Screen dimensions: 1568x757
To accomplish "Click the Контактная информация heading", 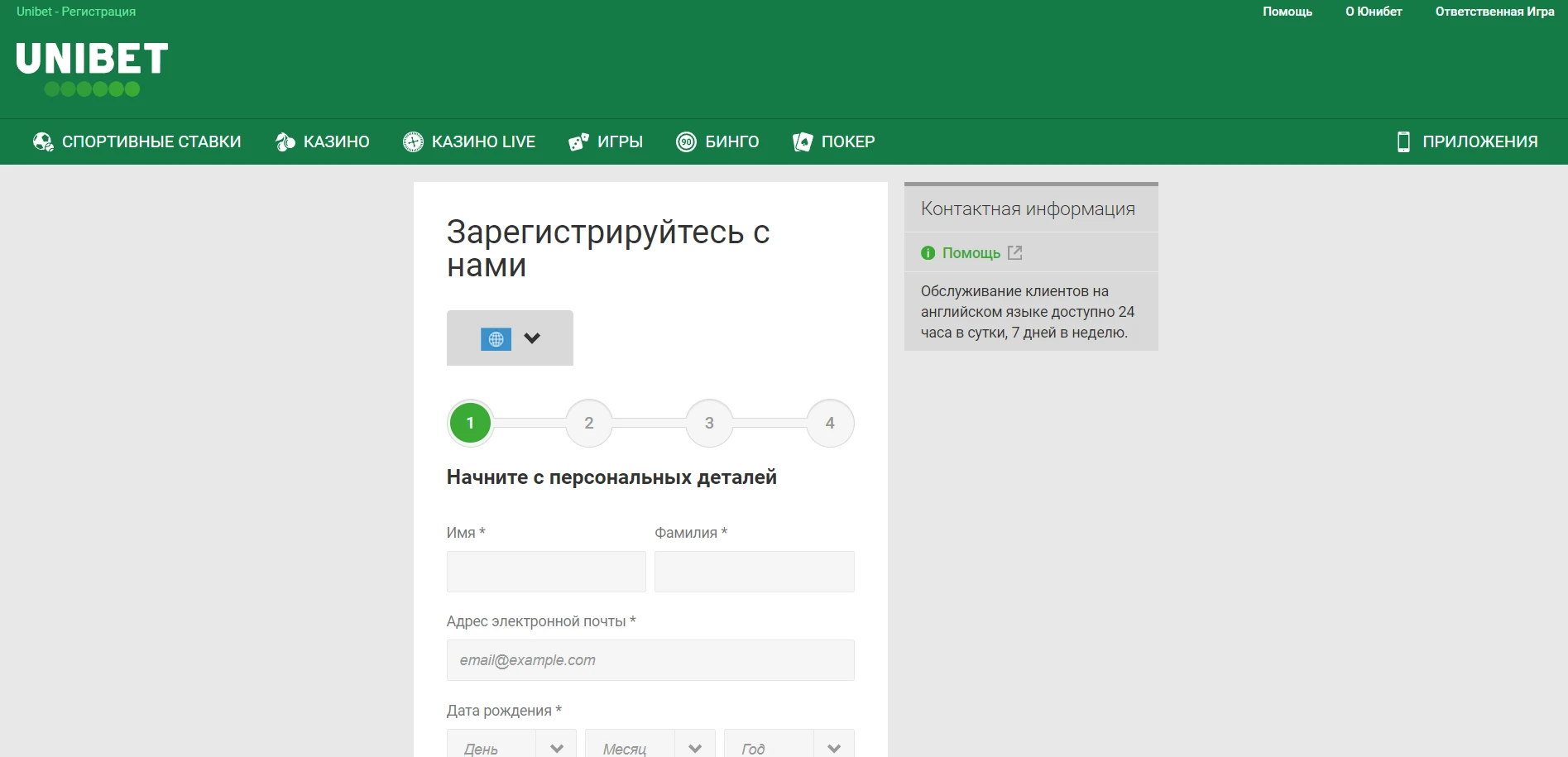I will tap(1028, 209).
